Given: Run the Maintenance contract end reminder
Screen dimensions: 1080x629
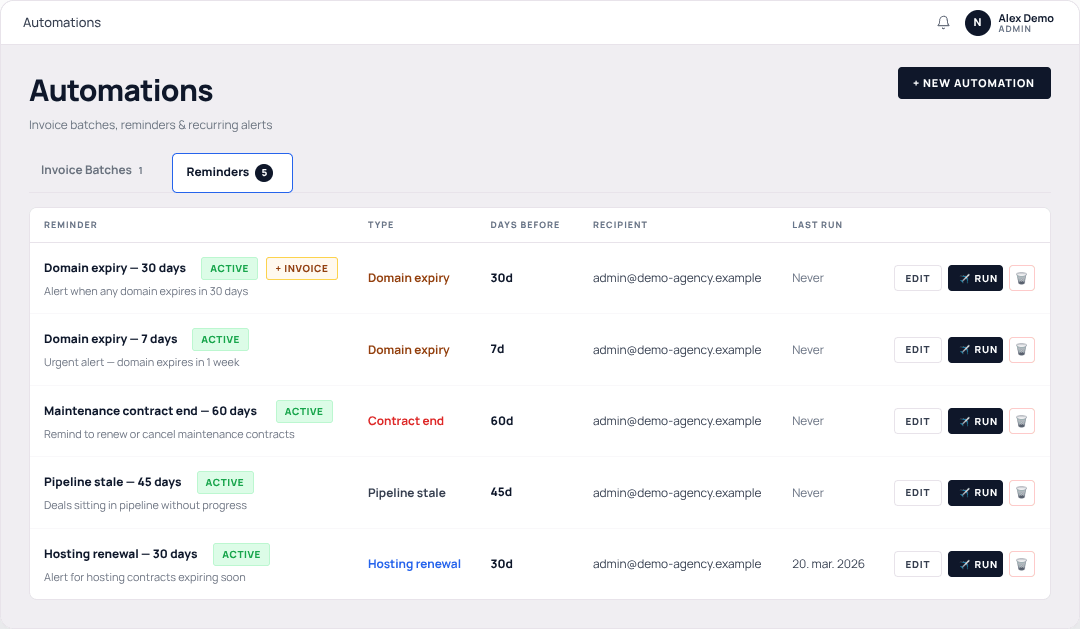Looking at the screenshot, I should pos(975,421).
